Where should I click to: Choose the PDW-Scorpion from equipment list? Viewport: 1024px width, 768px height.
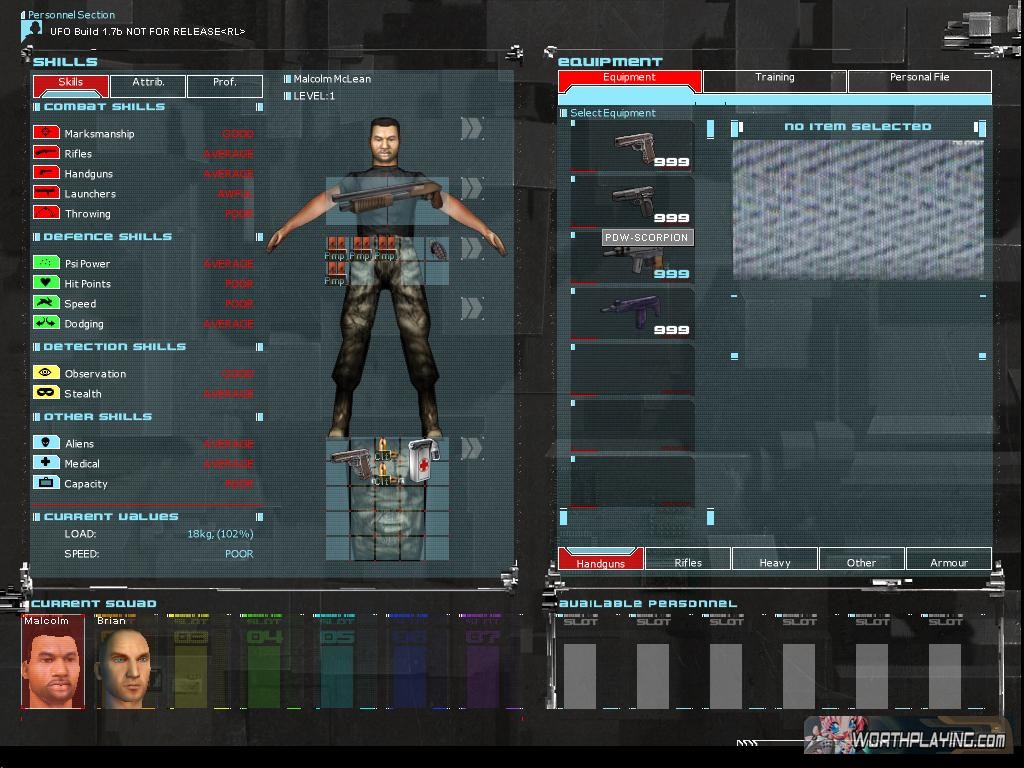tap(632, 259)
